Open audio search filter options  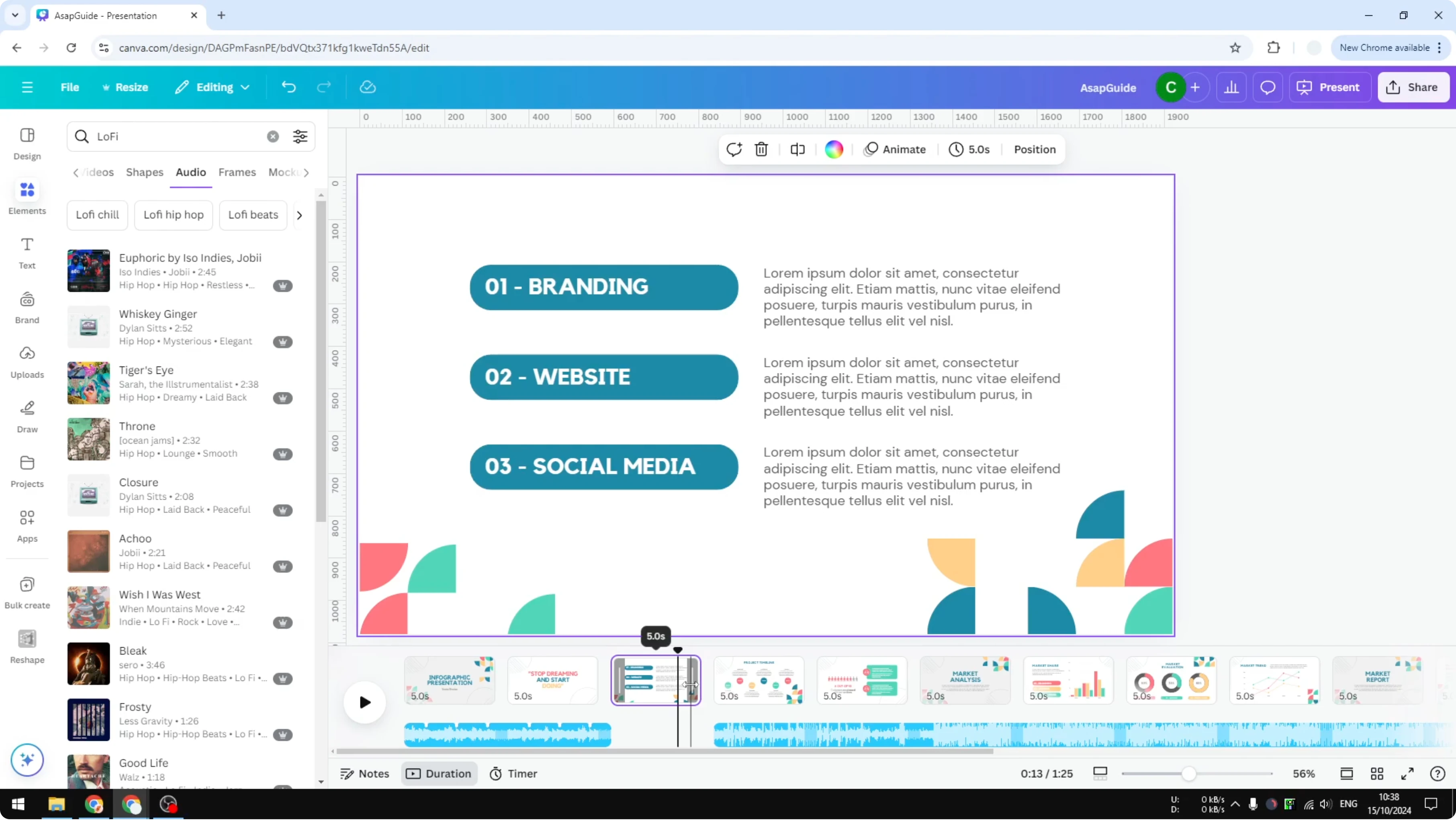pyautogui.click(x=300, y=136)
